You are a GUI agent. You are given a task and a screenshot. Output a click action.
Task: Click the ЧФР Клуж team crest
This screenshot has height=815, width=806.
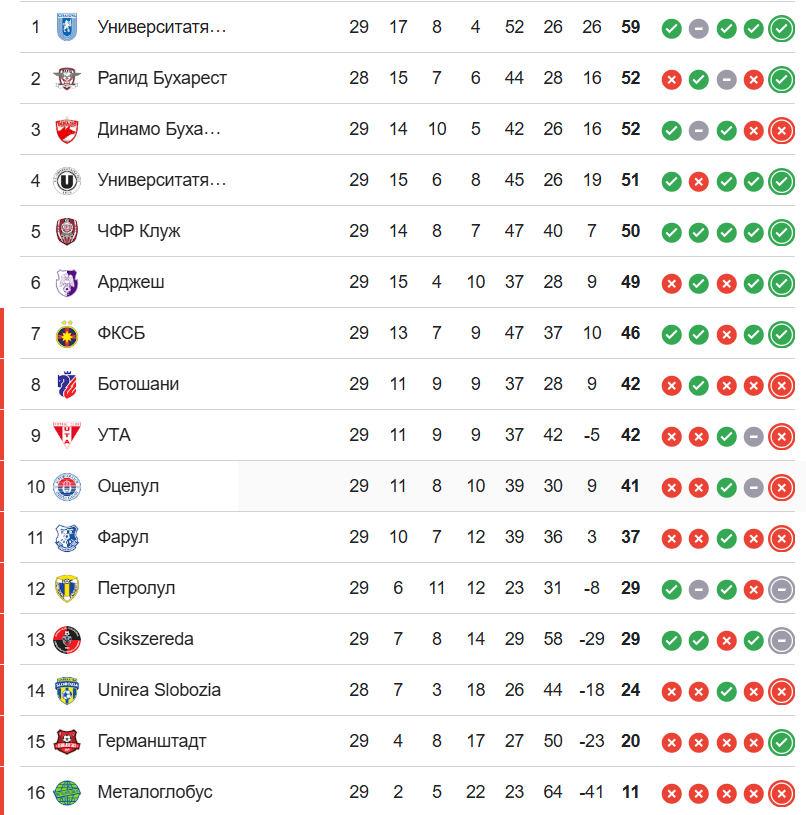(x=67, y=231)
